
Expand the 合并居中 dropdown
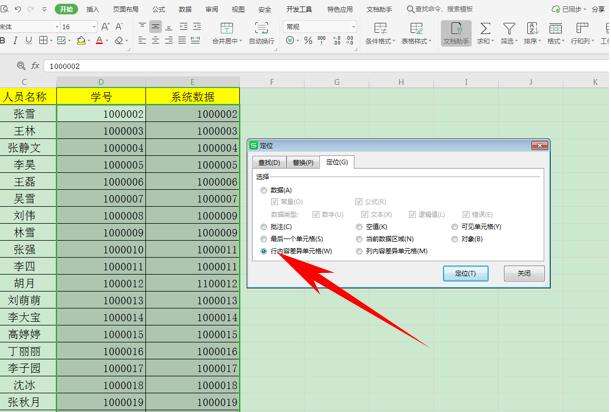pos(241,41)
